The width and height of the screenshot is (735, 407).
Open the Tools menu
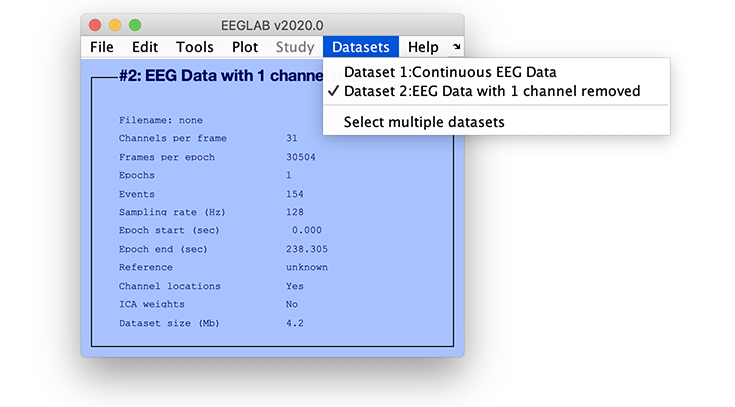pyautogui.click(x=195, y=47)
